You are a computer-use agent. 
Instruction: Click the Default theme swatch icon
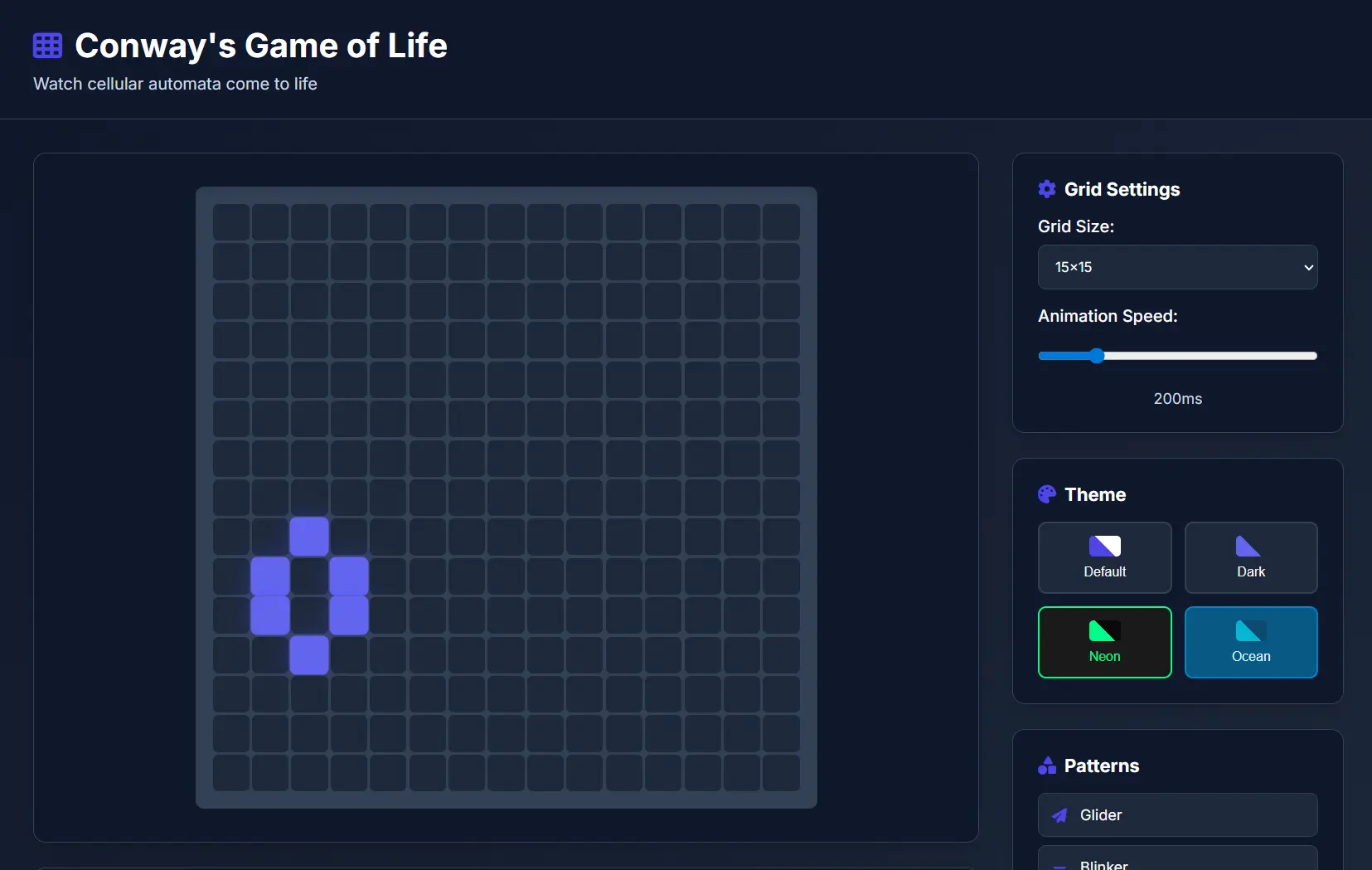[1104, 546]
